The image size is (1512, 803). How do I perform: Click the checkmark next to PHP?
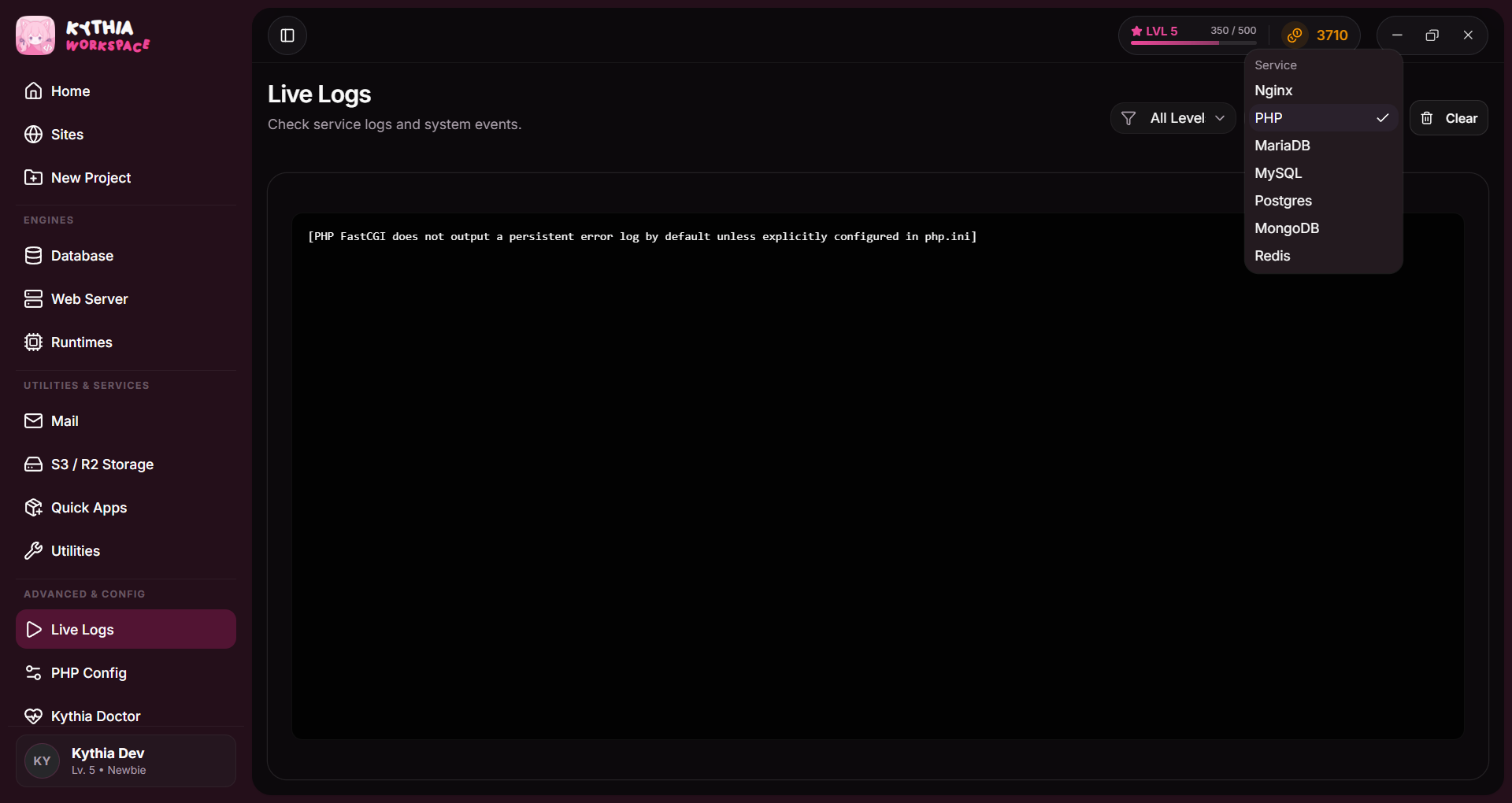tap(1382, 117)
